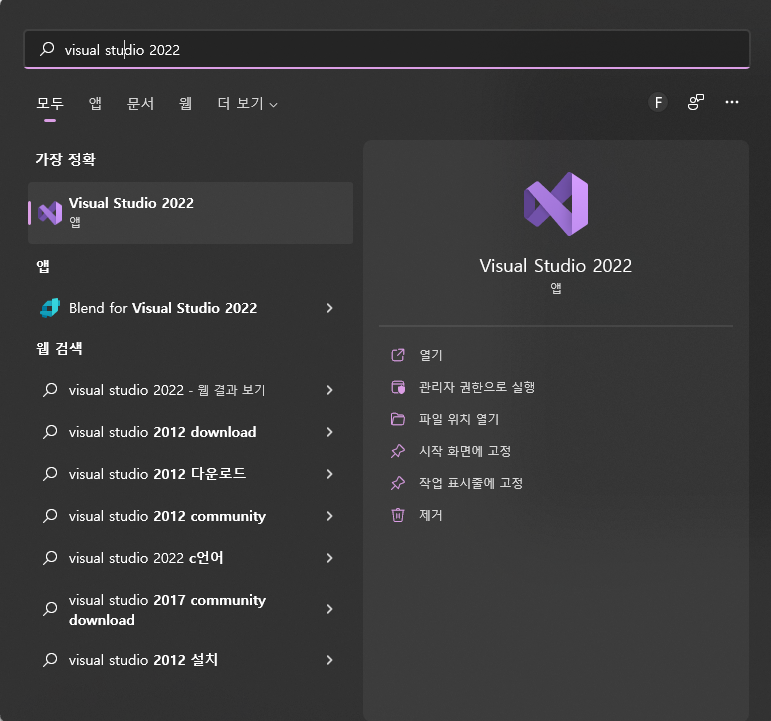Viewport: 771px width, 721px height.
Task: Click search icon beside 'visual studio 2017 community download'
Action: (50, 609)
